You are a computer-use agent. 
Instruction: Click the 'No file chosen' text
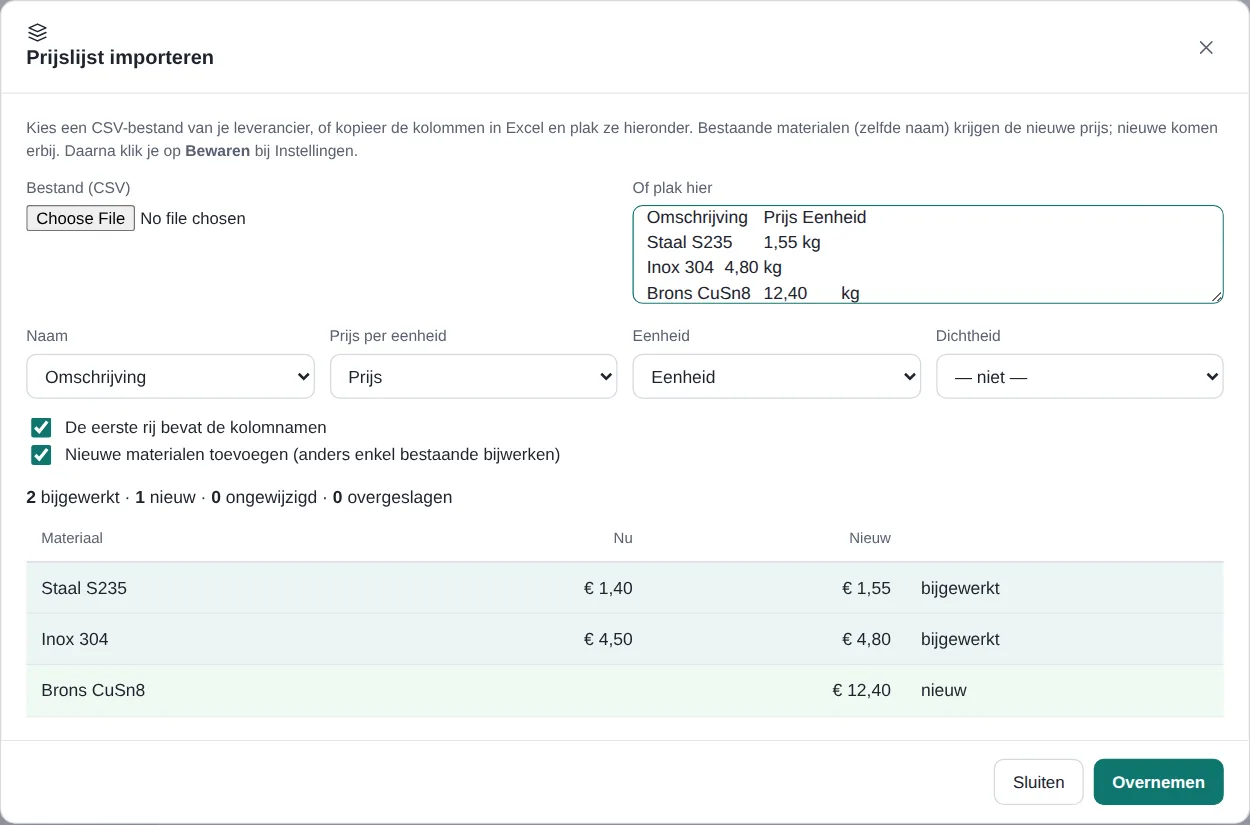tap(193, 218)
